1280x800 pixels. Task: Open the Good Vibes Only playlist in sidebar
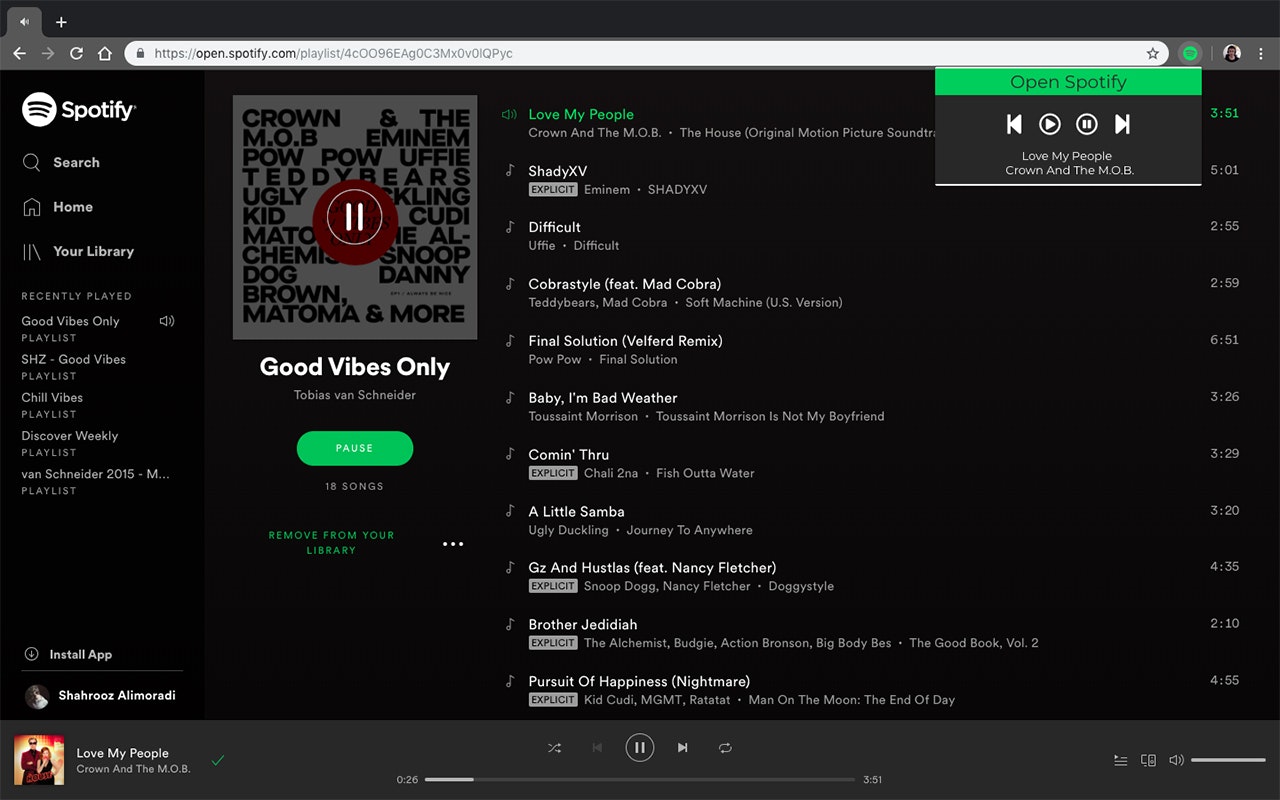70,321
